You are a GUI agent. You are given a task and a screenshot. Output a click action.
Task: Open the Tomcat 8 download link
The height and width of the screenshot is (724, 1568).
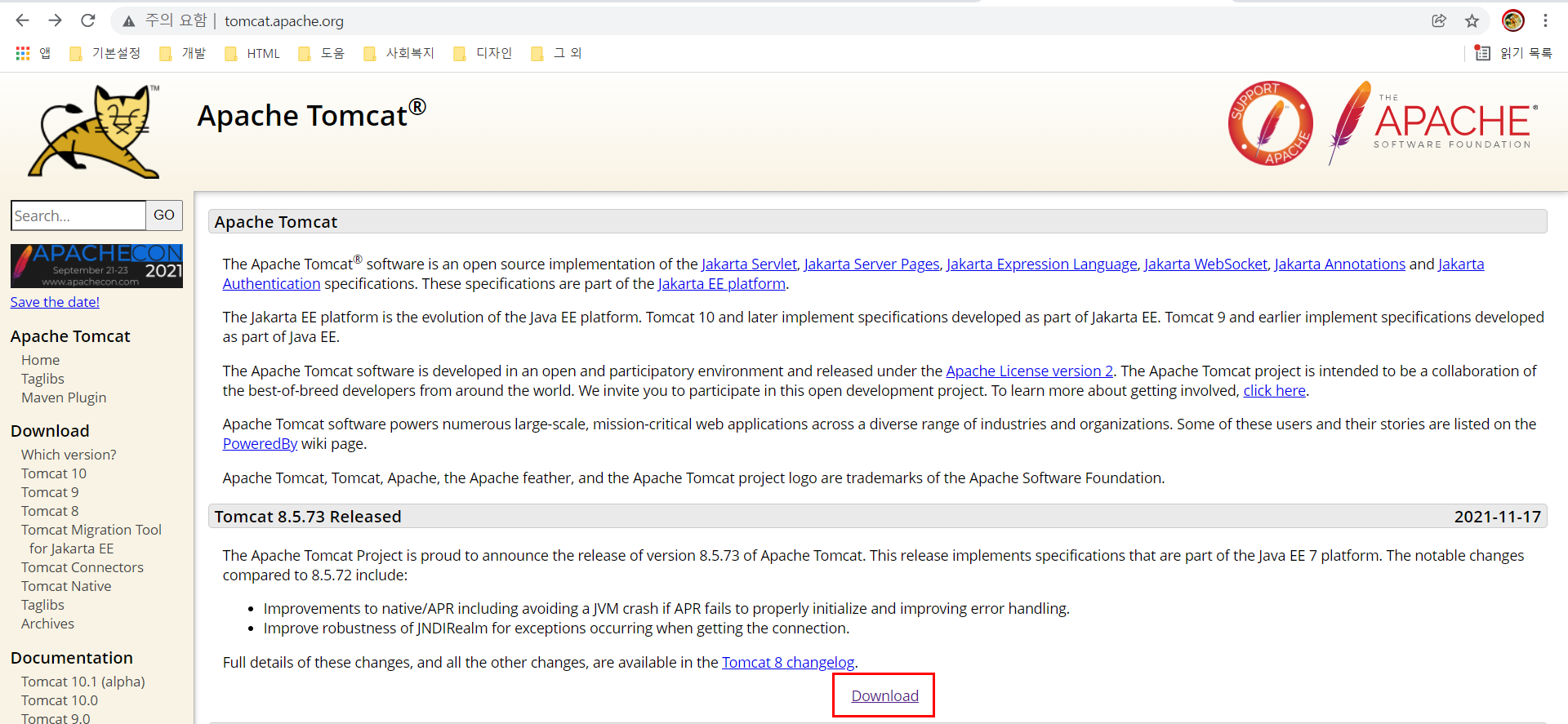[x=50, y=511]
